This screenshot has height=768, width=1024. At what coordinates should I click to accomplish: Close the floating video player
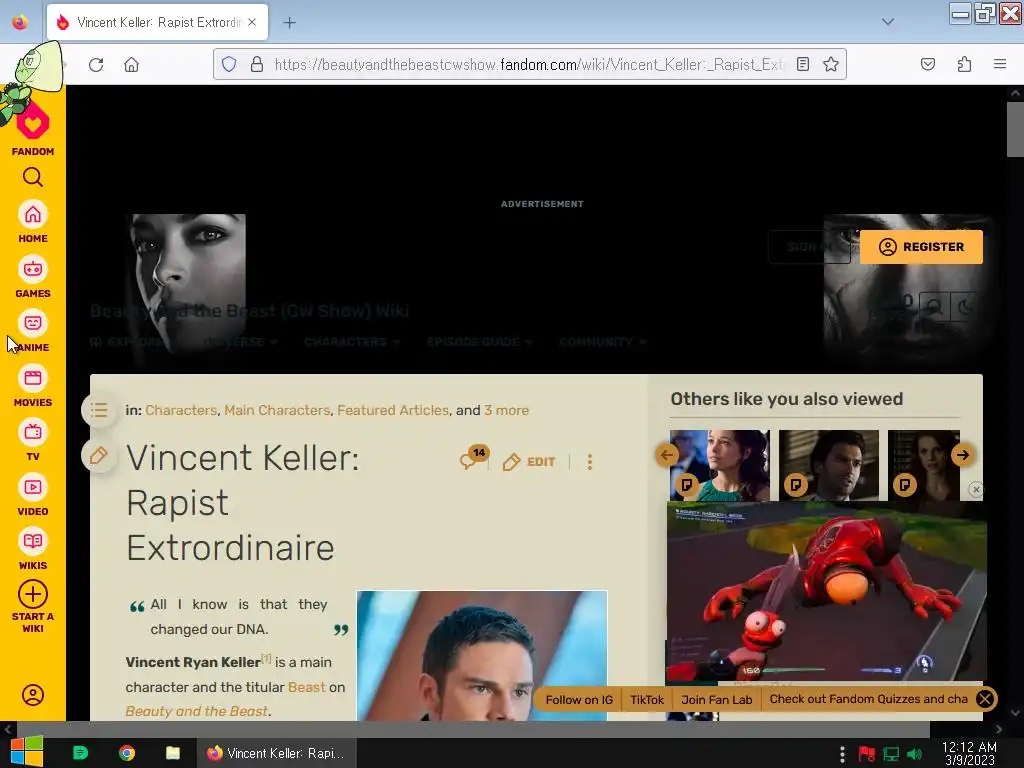point(976,489)
